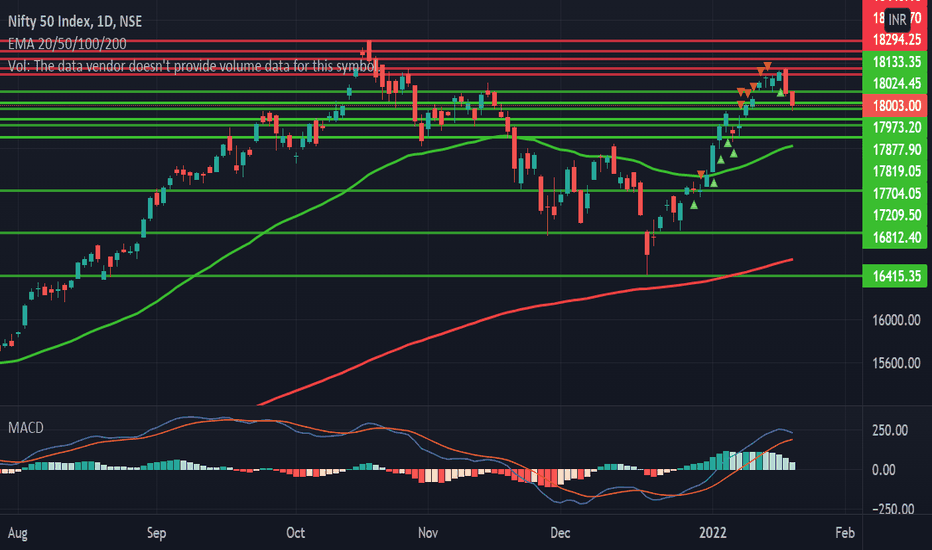Click the Dec label on time axis
This screenshot has width=932, height=550.
tap(560, 533)
